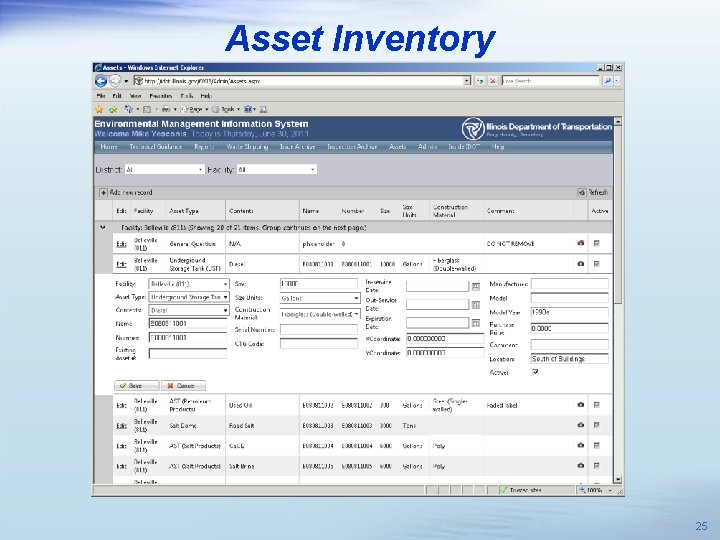Image resolution: width=720 pixels, height=540 pixels.
Task: Click Add new record link
Action: point(131,192)
